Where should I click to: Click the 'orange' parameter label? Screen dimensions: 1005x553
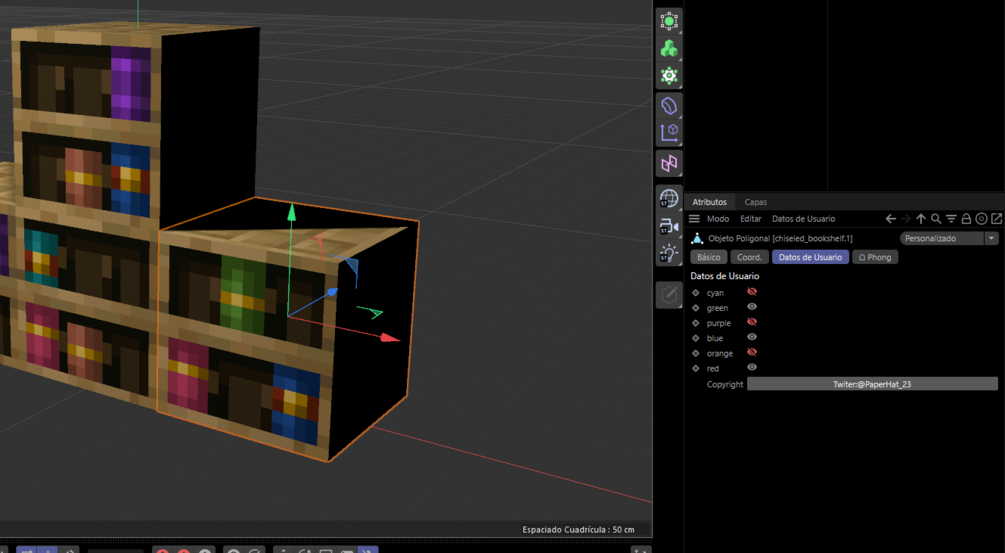(720, 354)
